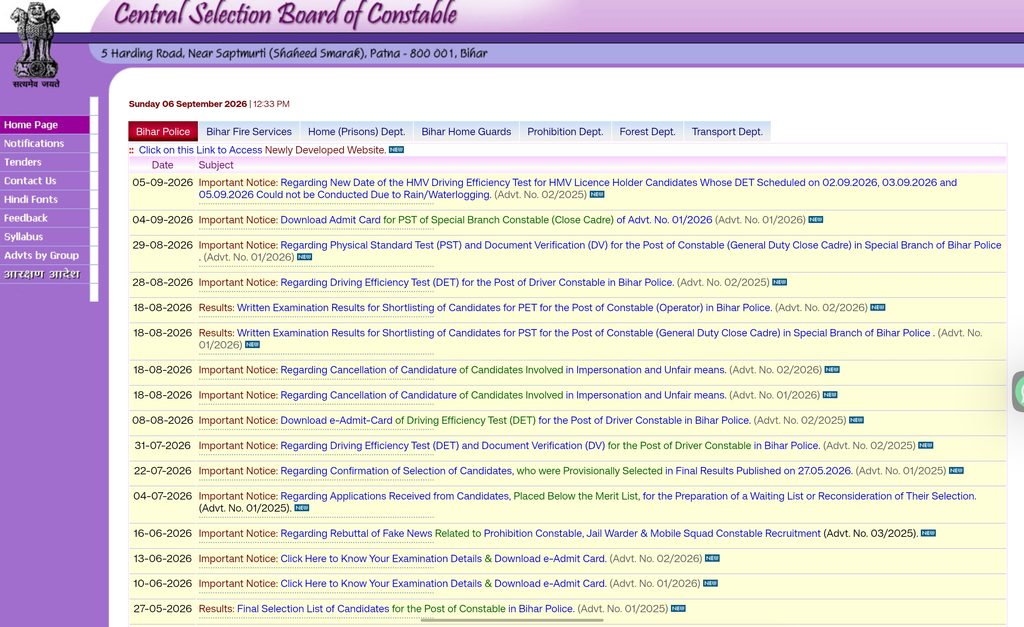Select Hindi Fonts in the sidebar

click(x=44, y=199)
